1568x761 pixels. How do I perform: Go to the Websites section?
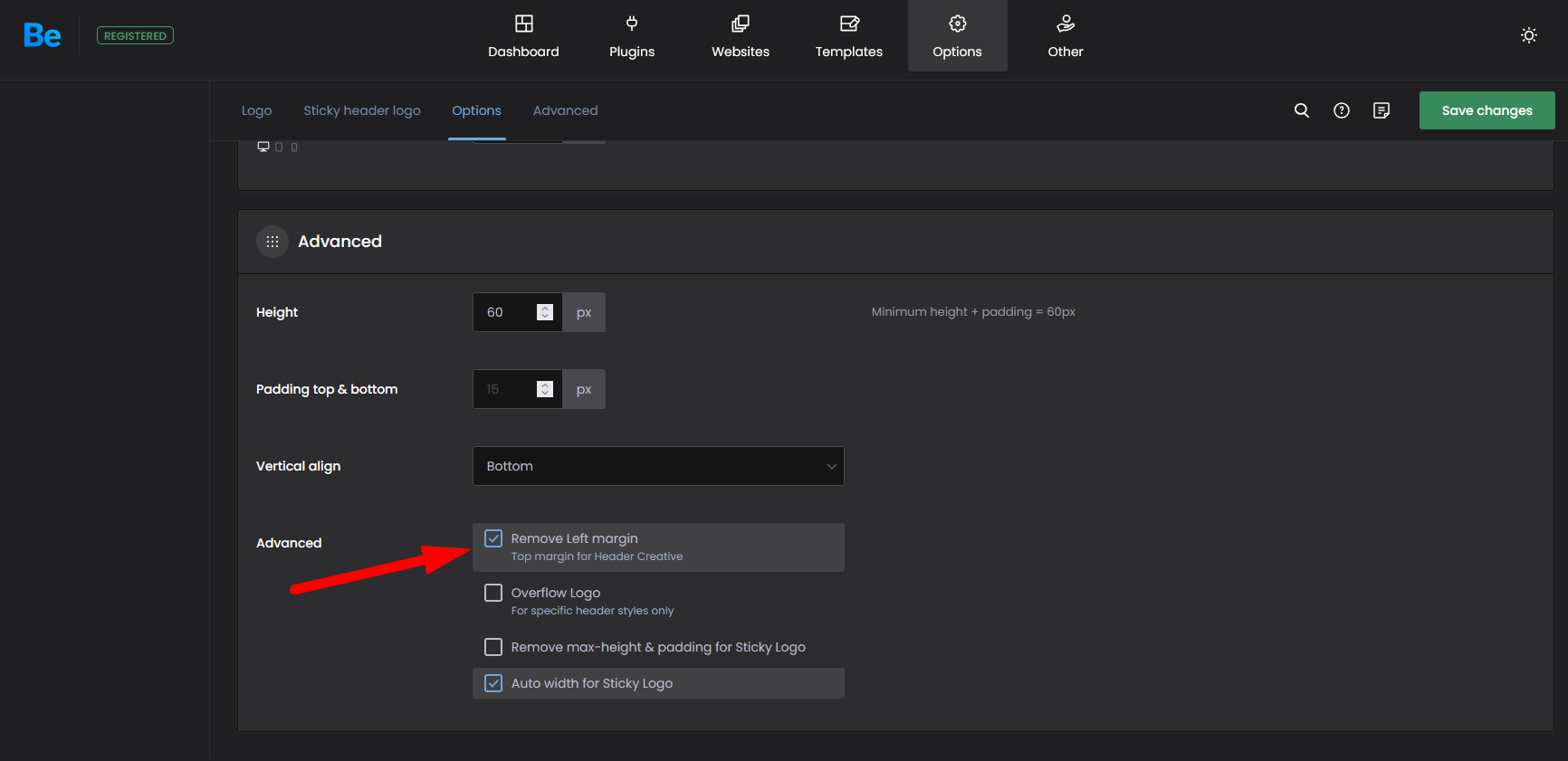coord(741,36)
